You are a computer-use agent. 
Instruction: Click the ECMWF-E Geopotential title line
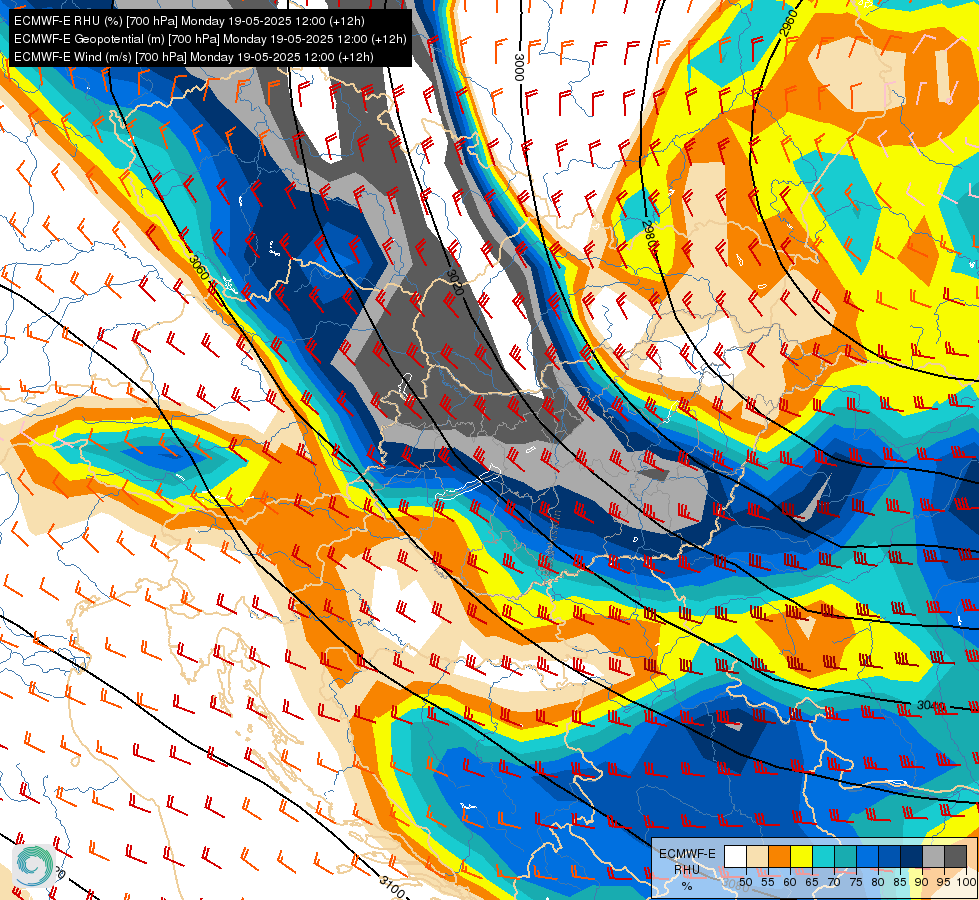(x=210, y=39)
